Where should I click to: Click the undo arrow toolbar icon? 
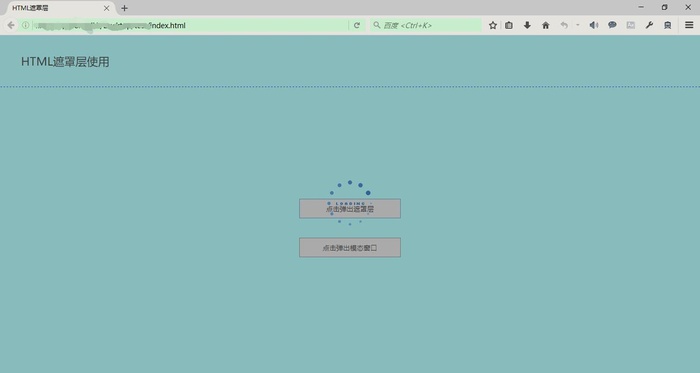pos(564,25)
